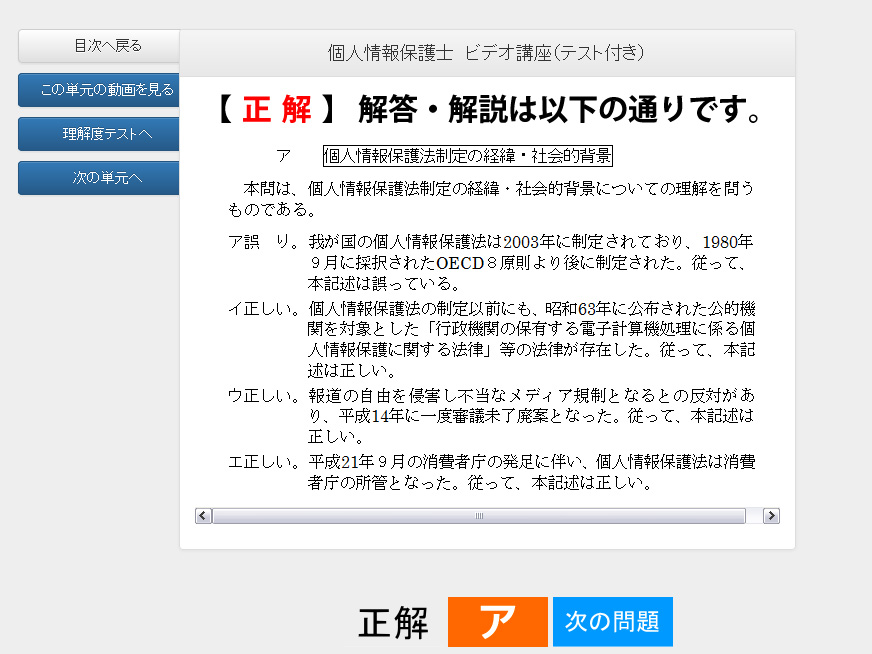Click the sentence starting 本問は、個人情報保護法制定
The image size is (872, 654).
[491, 199]
